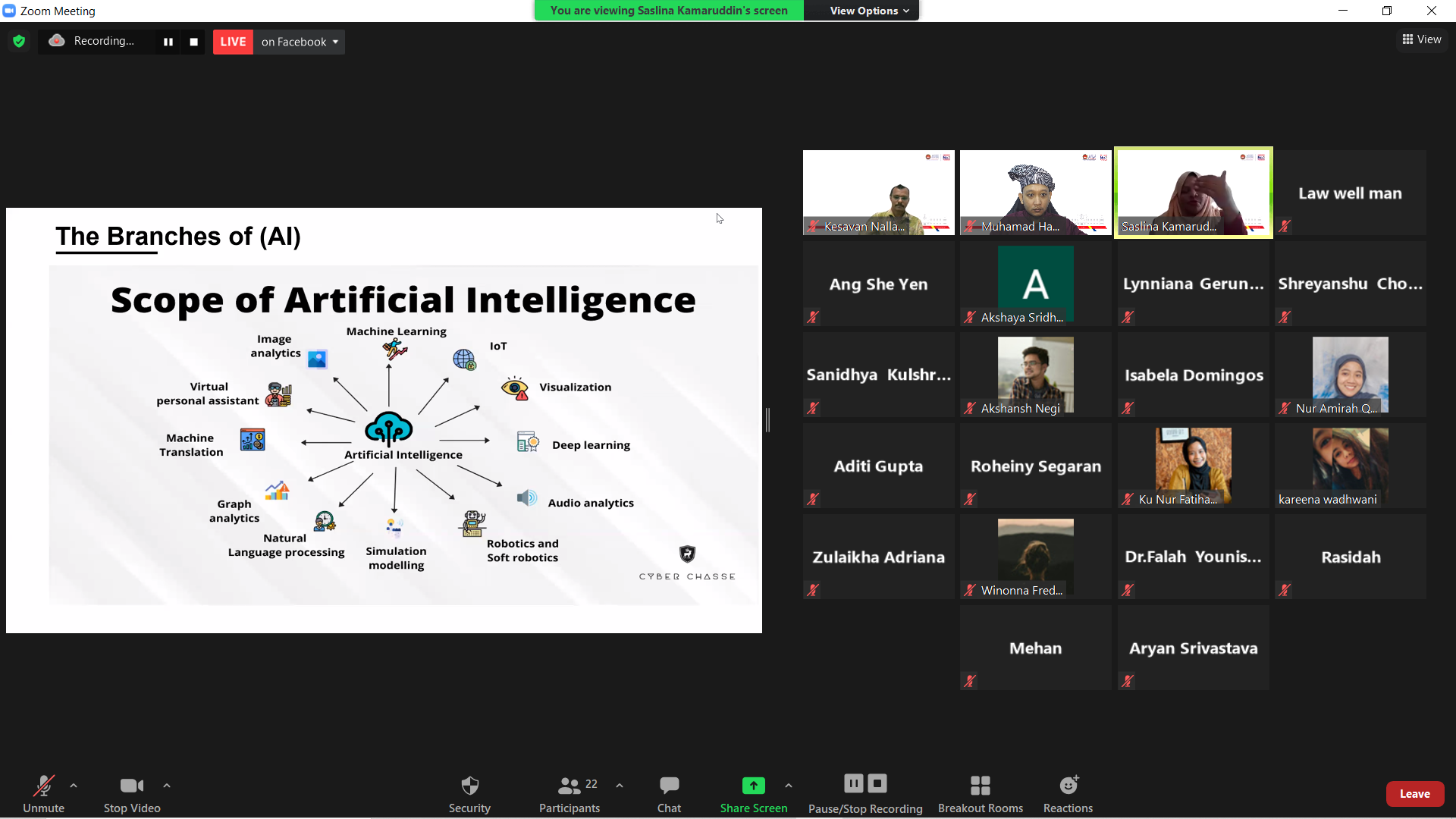1456x819 pixels.
Task: Expand audio options arrow next to Unmute
Action: tap(74, 786)
